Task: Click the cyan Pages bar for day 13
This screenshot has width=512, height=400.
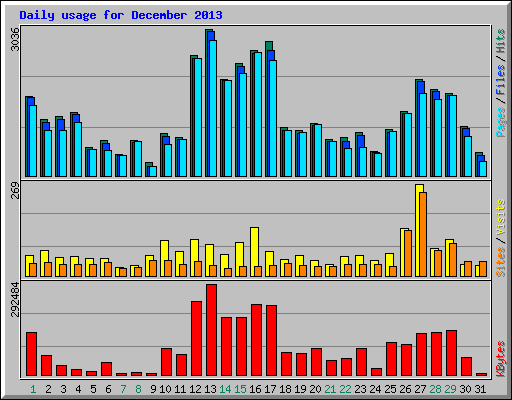Action: point(213,108)
